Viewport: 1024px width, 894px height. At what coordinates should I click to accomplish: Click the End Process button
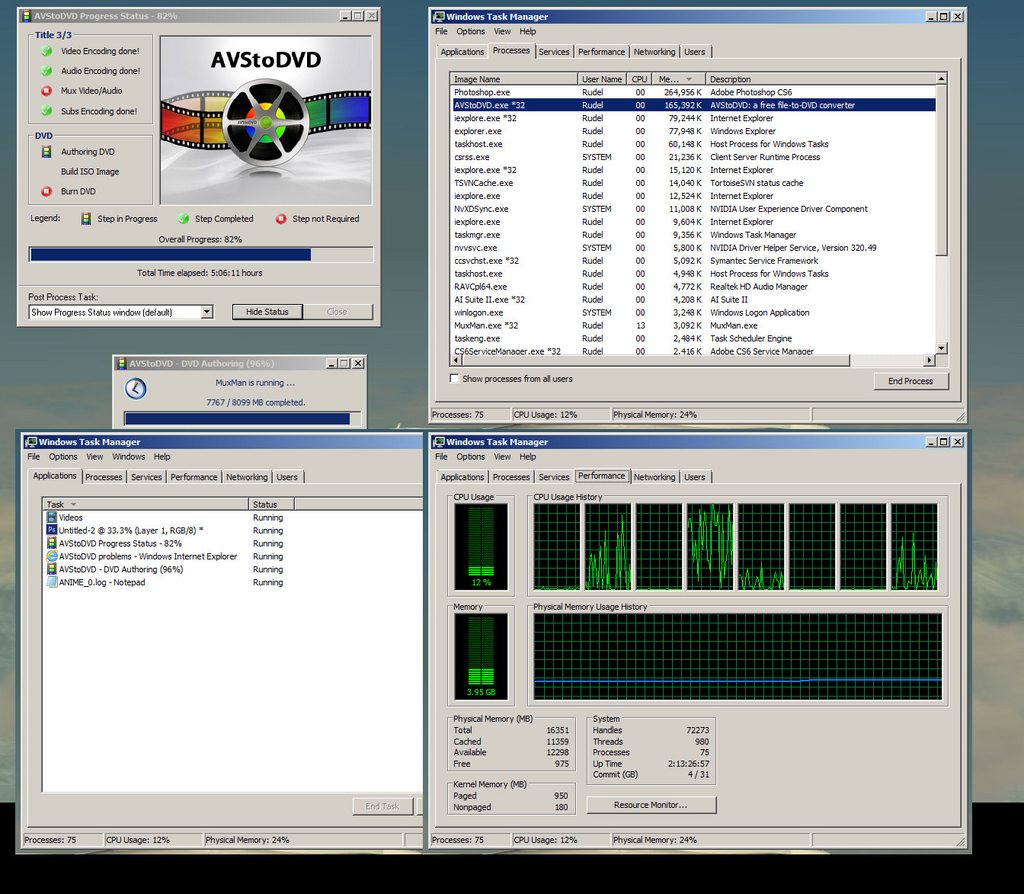(910, 381)
